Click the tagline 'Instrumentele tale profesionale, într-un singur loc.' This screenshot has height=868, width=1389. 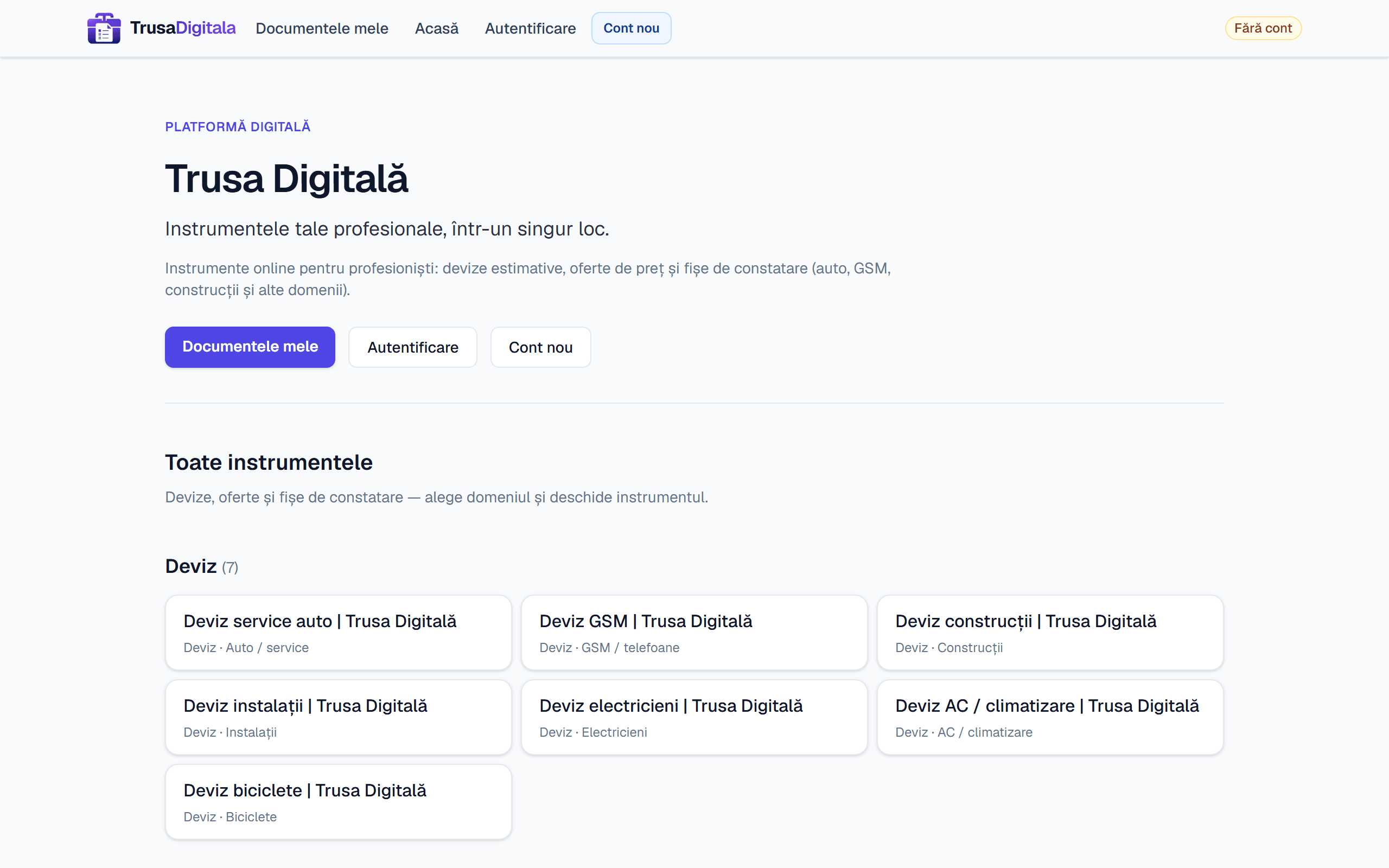click(x=387, y=229)
